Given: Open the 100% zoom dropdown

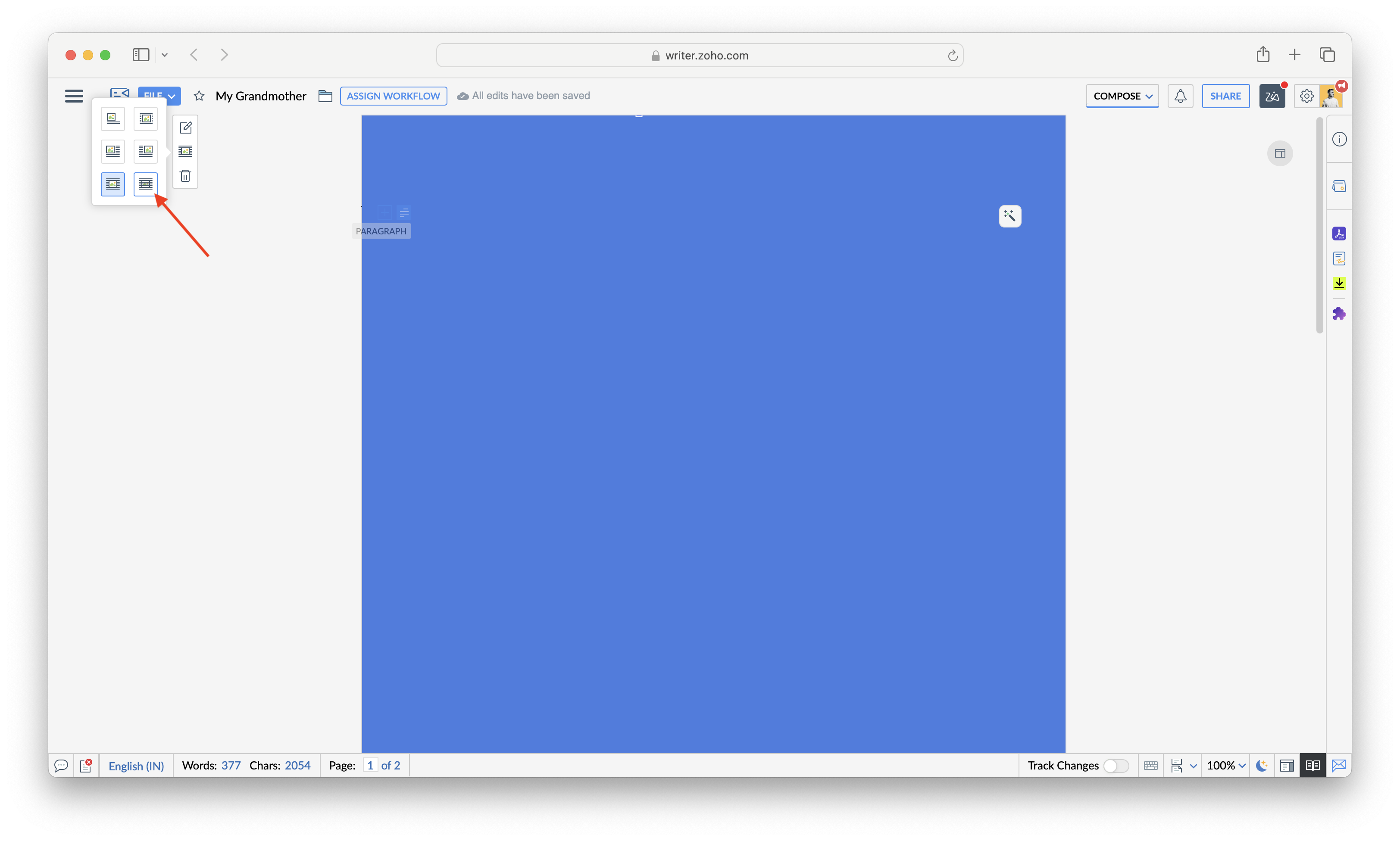Looking at the screenshot, I should 1226,766.
